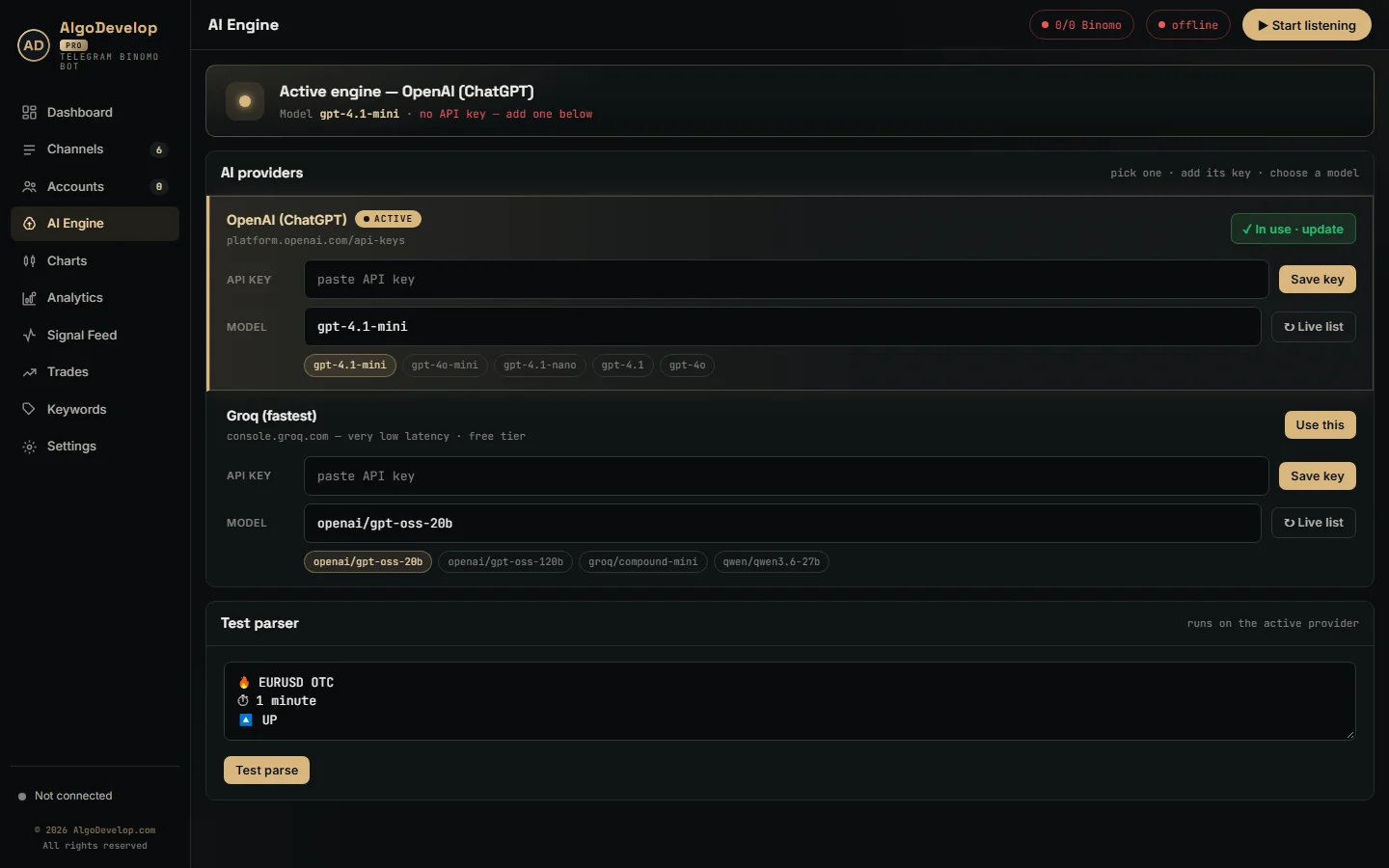Screen dimensions: 1389x868
Task: Focus the Groq API key field
Action: 786,476
